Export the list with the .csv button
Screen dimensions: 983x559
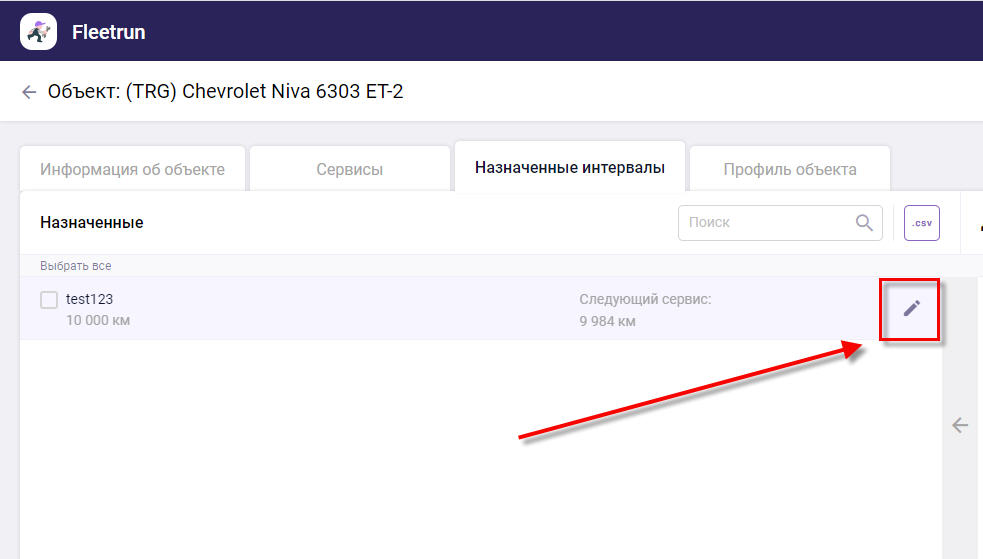click(x=921, y=223)
